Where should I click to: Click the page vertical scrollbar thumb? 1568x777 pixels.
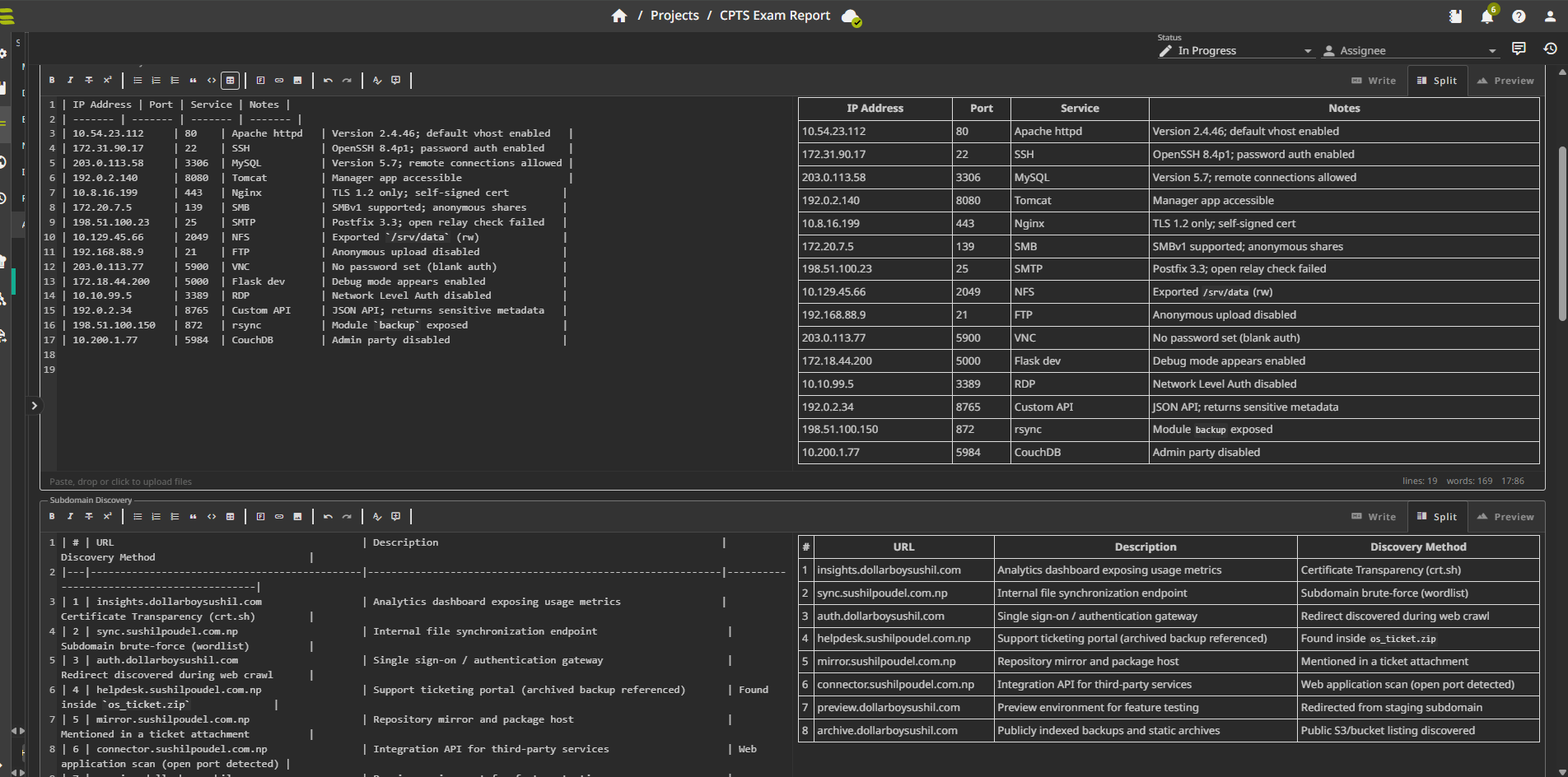[x=1562, y=235]
